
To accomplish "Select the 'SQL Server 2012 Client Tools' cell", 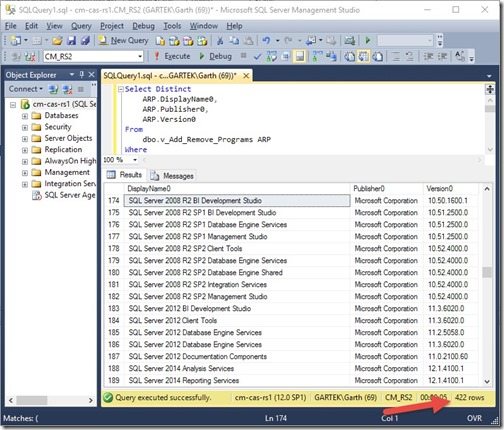I will click(x=237, y=320).
